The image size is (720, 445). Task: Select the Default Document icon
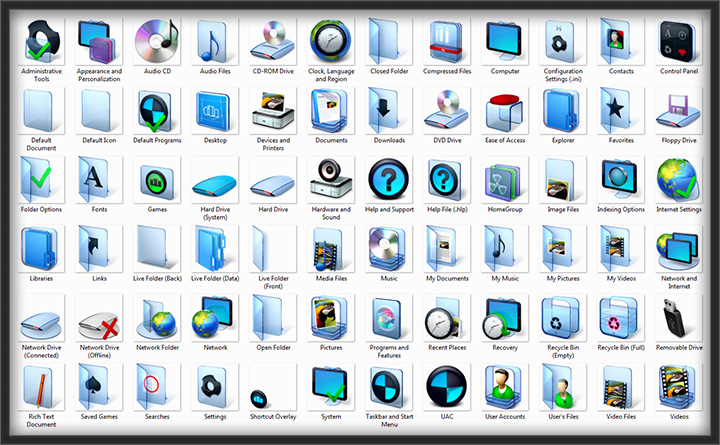pyautogui.click(x=40, y=111)
